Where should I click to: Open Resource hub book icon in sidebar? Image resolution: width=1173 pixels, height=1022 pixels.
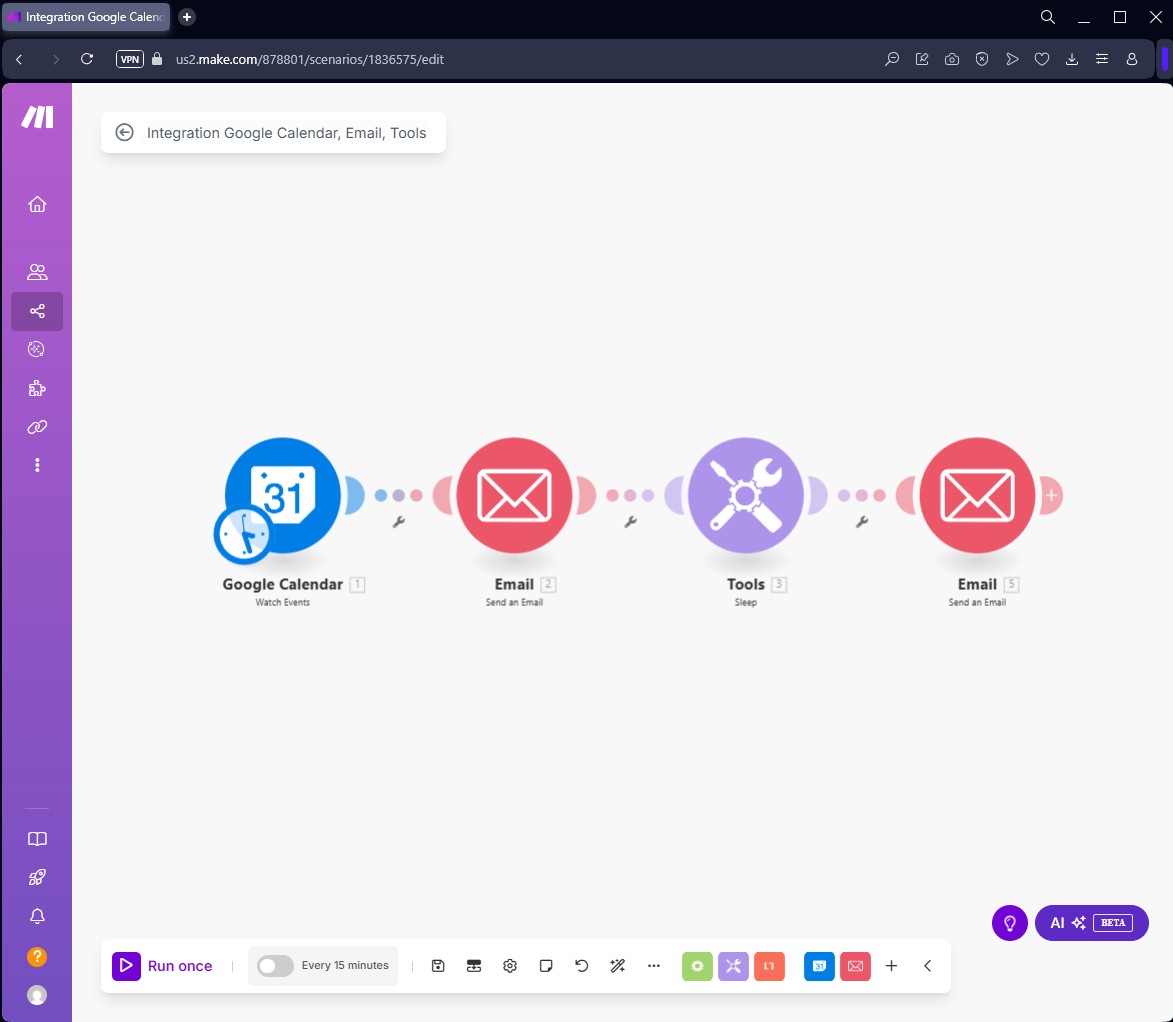37,839
